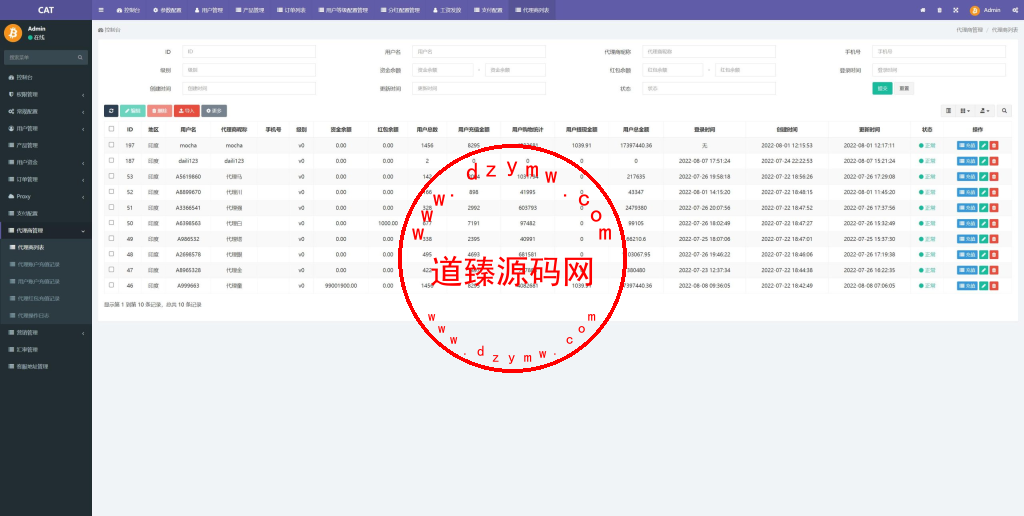Check the checkbox for row ID 46
Screen dimensions: 1024x516
(111, 285)
